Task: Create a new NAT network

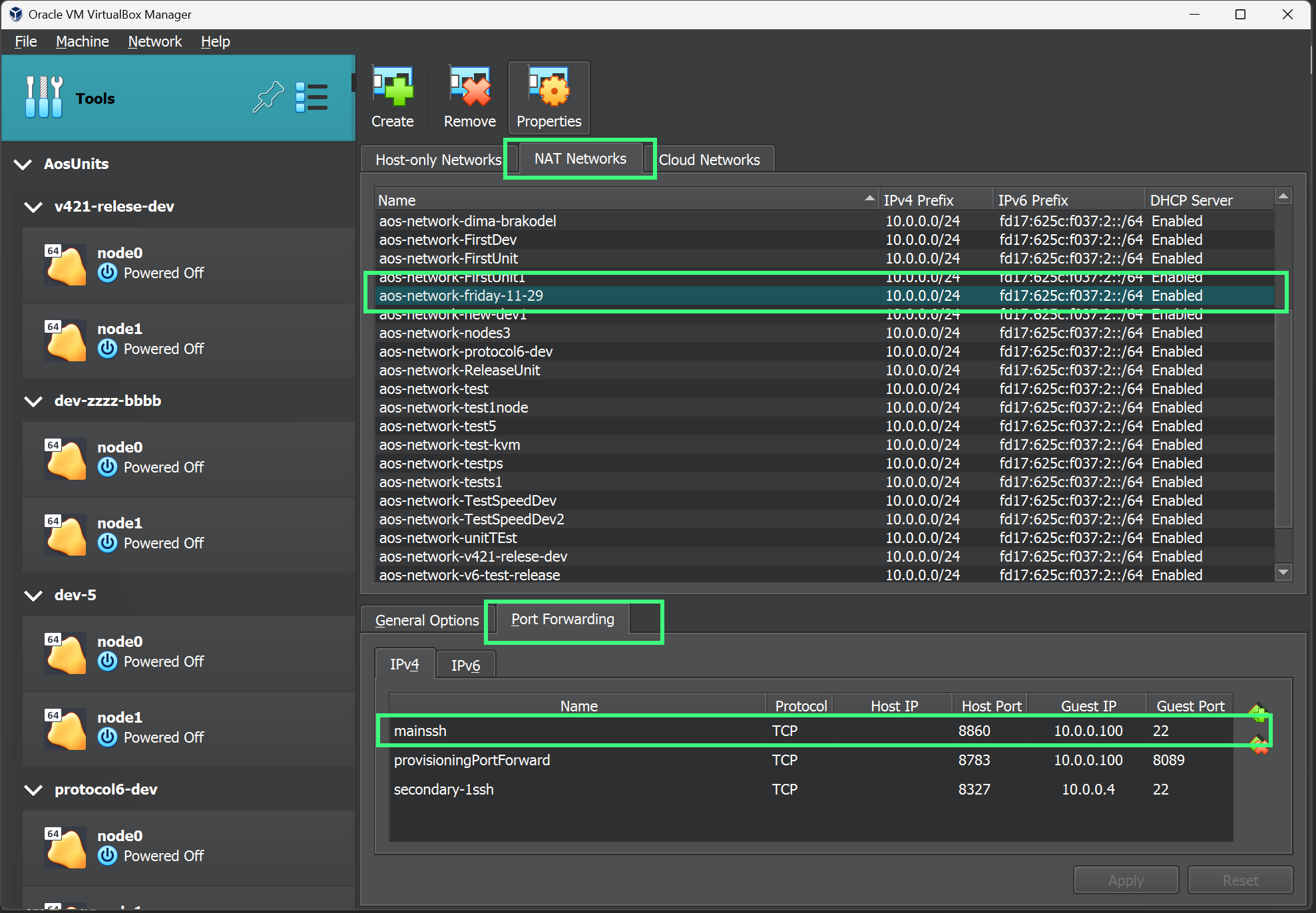Action: click(x=393, y=96)
